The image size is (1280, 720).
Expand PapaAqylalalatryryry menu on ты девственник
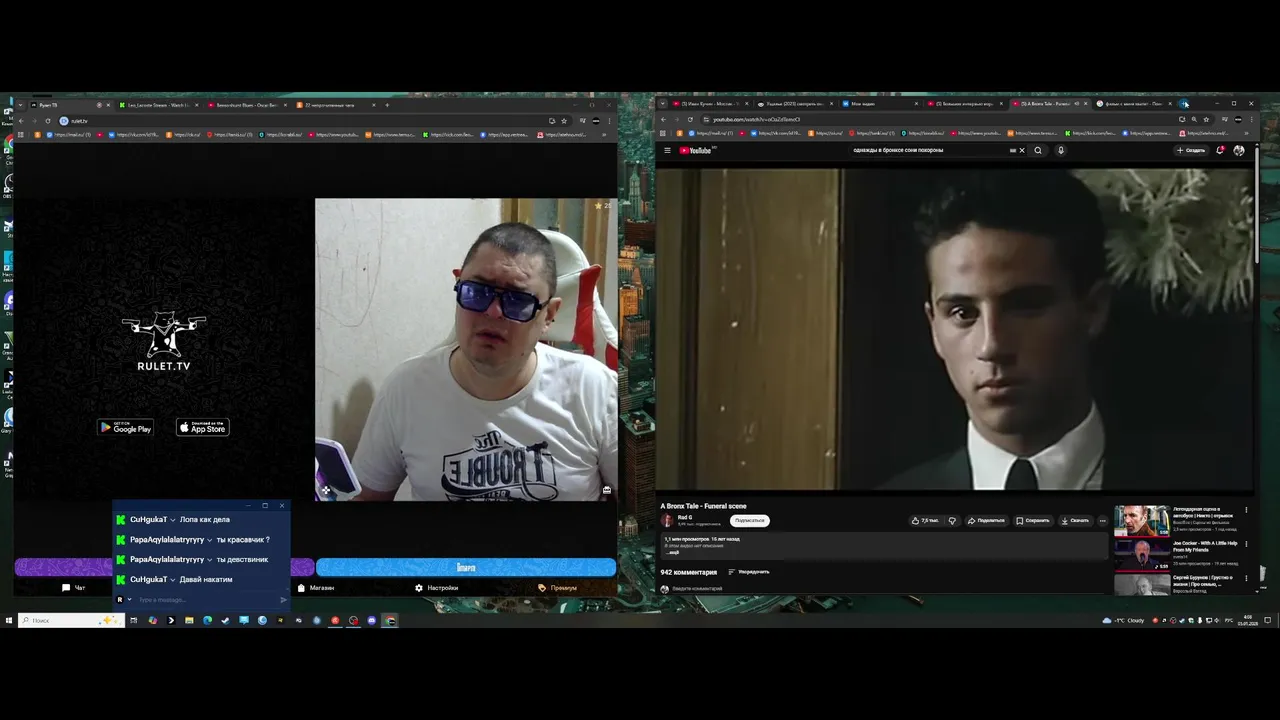click(x=208, y=560)
